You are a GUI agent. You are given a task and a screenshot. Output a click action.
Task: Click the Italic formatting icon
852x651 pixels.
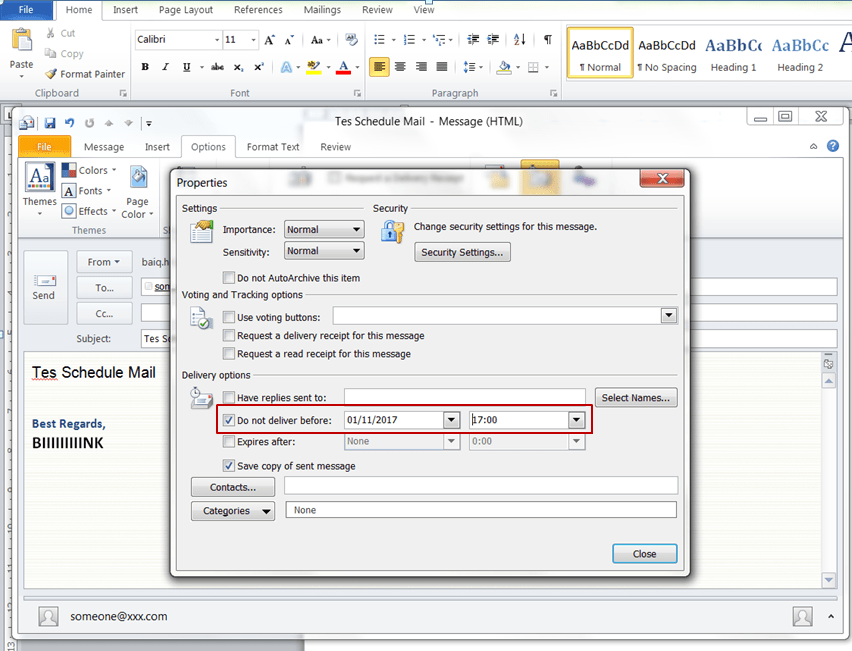point(166,67)
